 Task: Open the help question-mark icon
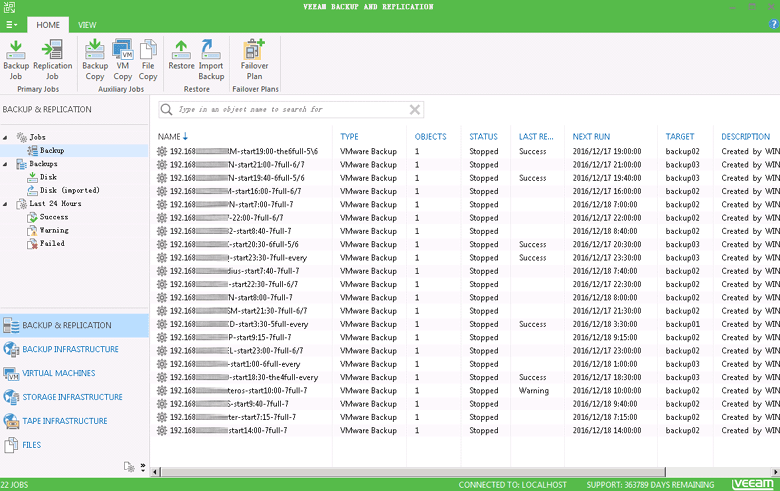(x=774, y=24)
